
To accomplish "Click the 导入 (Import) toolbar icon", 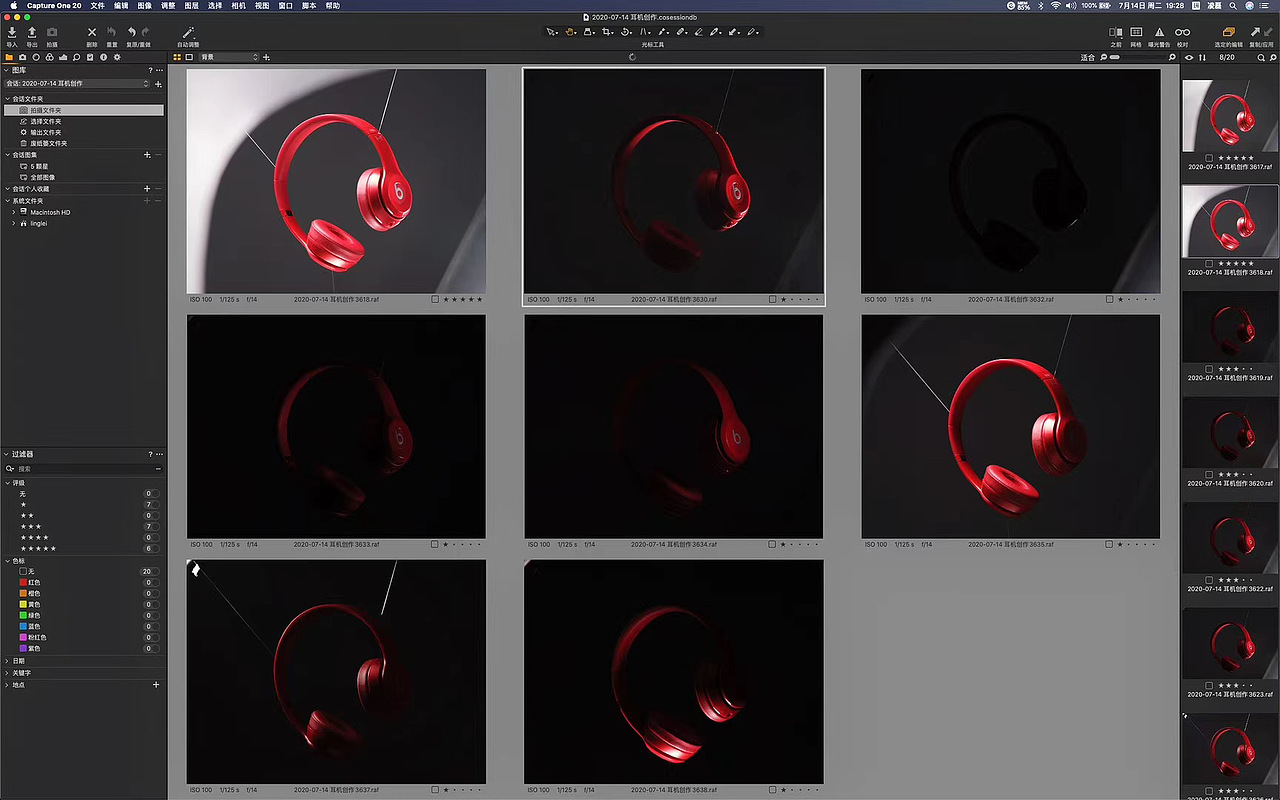I will (x=12, y=33).
